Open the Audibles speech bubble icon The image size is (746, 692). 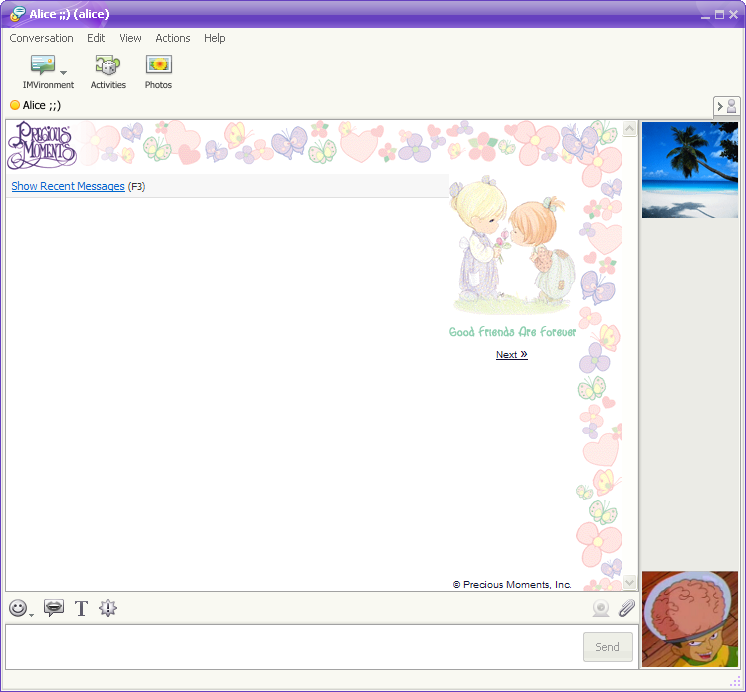coord(54,608)
